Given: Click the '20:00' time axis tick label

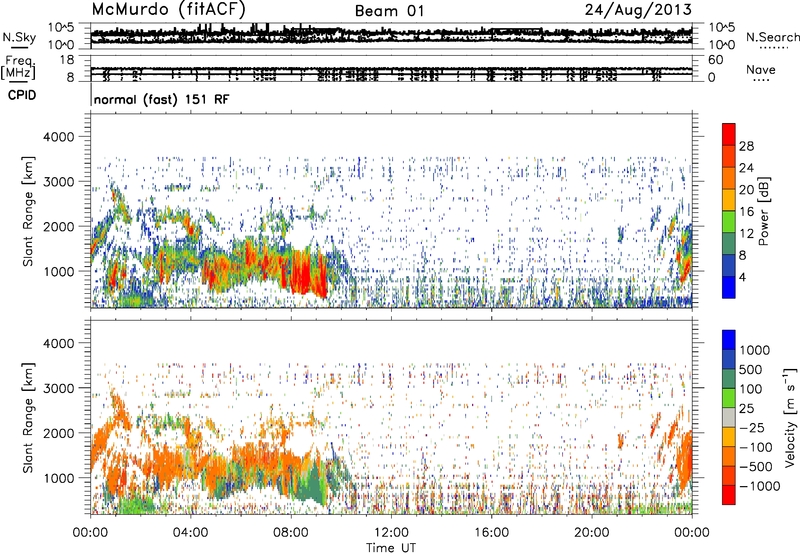Looking at the screenshot, I should [591, 533].
